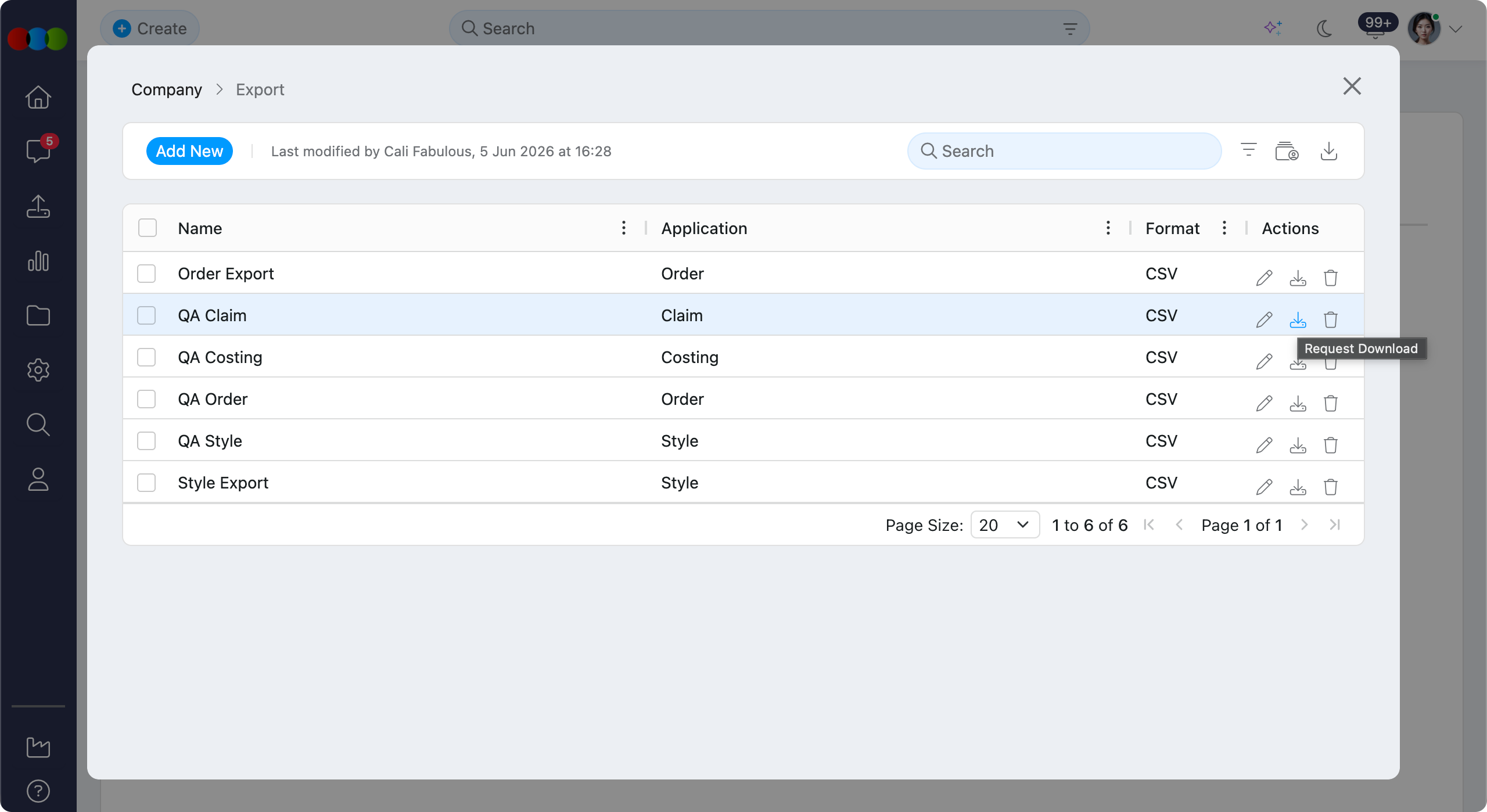Expand the user account menu chevron
This screenshot has height=812, width=1487.
(x=1456, y=29)
